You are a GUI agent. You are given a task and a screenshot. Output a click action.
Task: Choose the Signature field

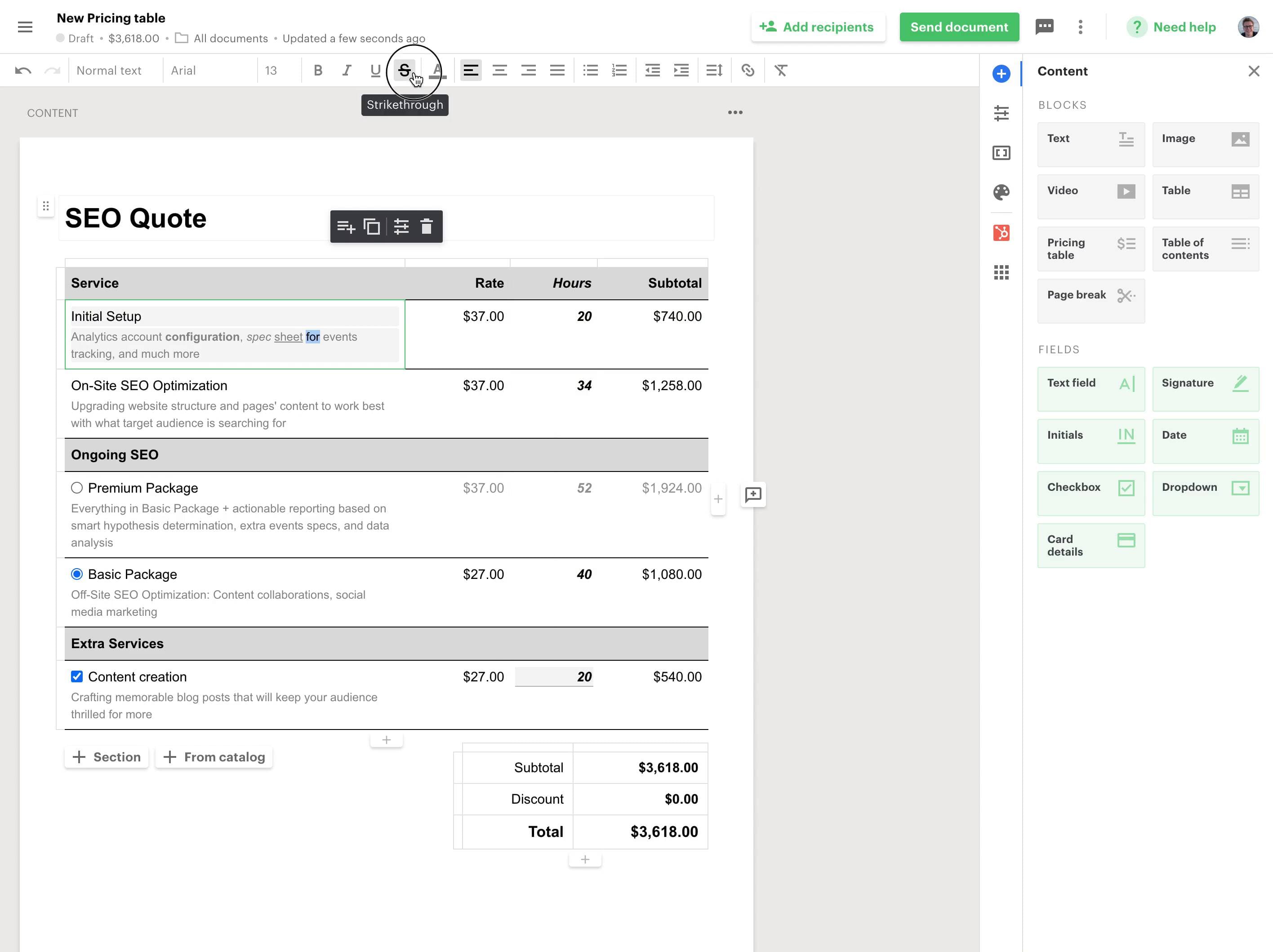tap(1206, 389)
